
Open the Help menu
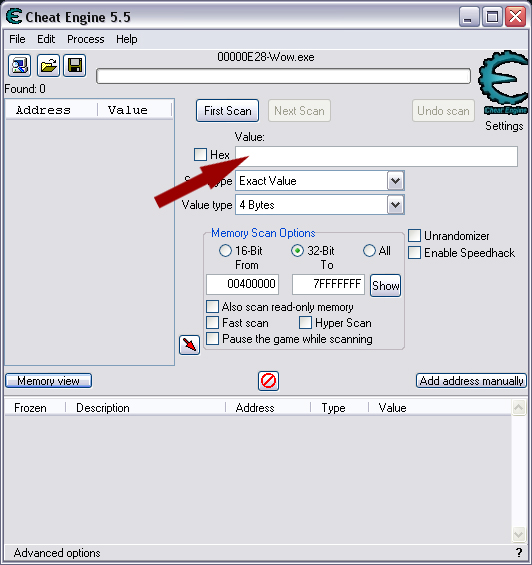(x=127, y=39)
